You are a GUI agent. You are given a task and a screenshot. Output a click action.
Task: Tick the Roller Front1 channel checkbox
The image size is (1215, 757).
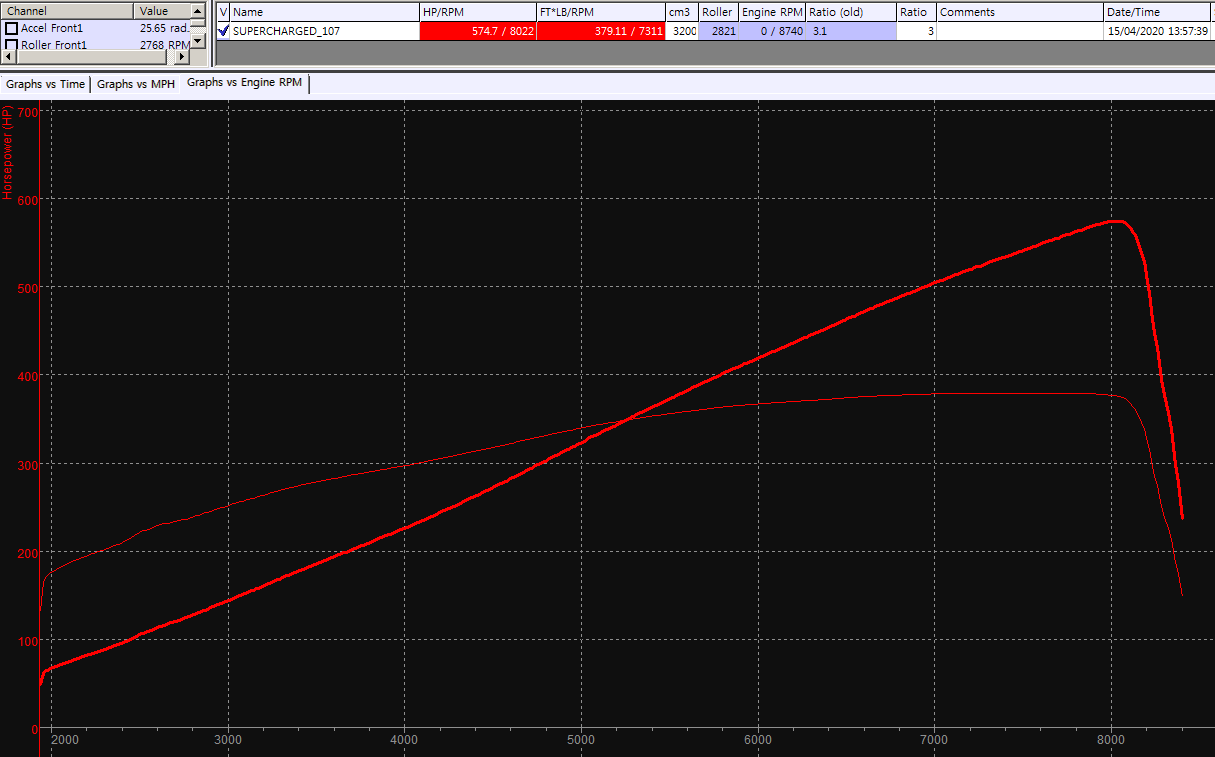(x=12, y=45)
